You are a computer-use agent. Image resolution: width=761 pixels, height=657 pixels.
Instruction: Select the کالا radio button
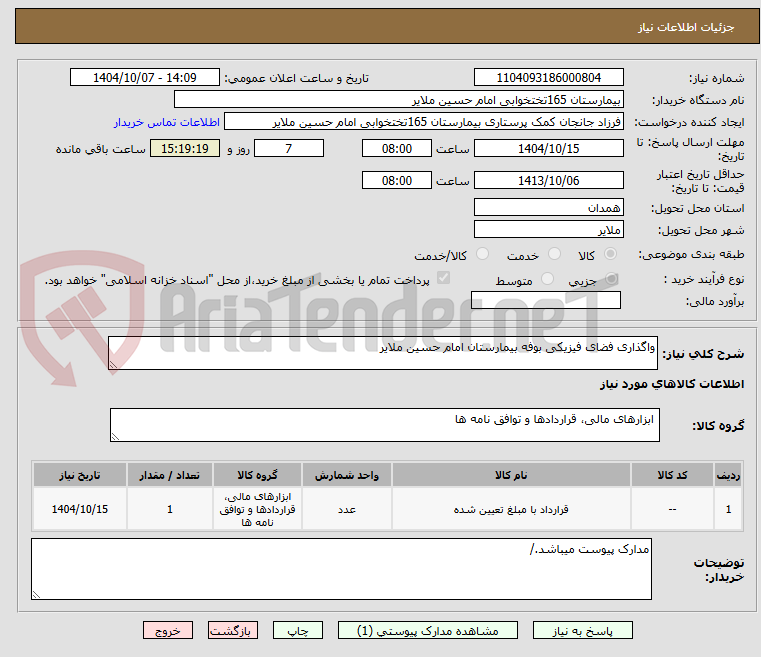click(610, 254)
